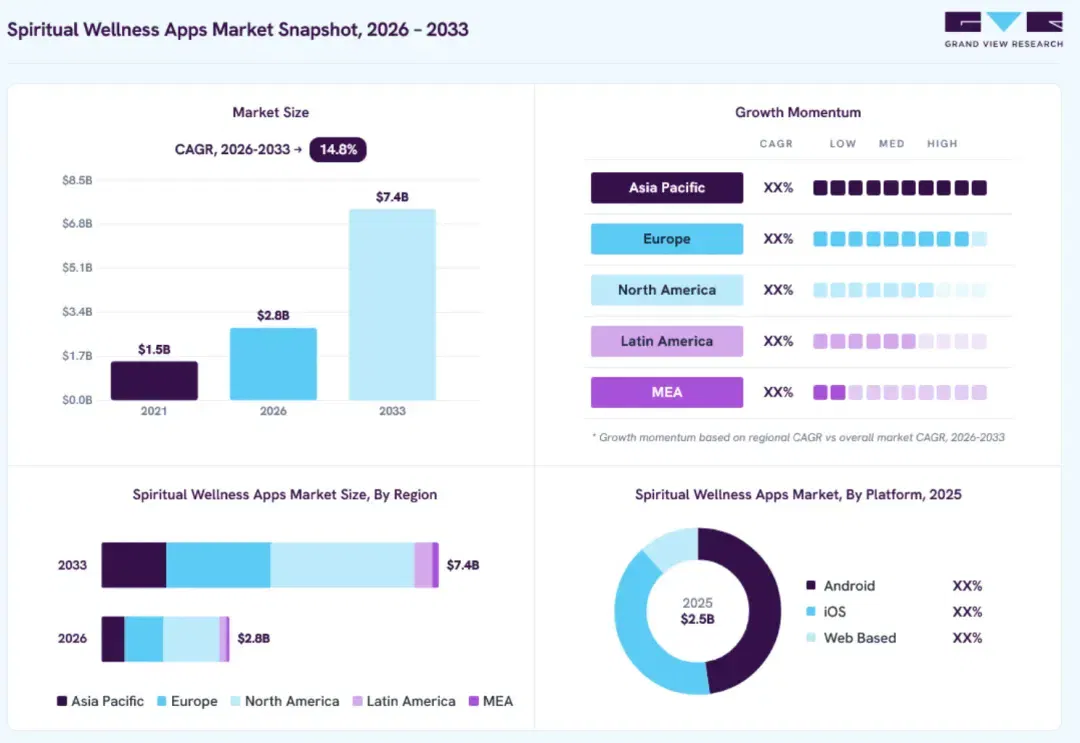
Task: Click the North America segment in 2033 stacked bar
Action: coord(342,565)
